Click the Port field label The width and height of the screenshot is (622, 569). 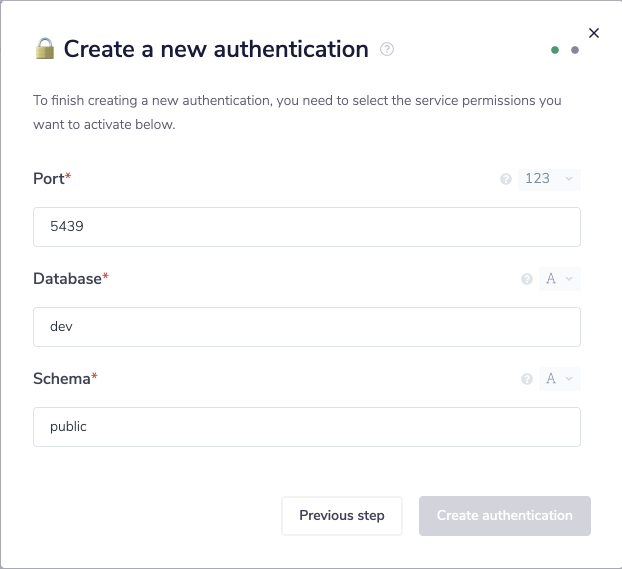[x=49, y=179]
